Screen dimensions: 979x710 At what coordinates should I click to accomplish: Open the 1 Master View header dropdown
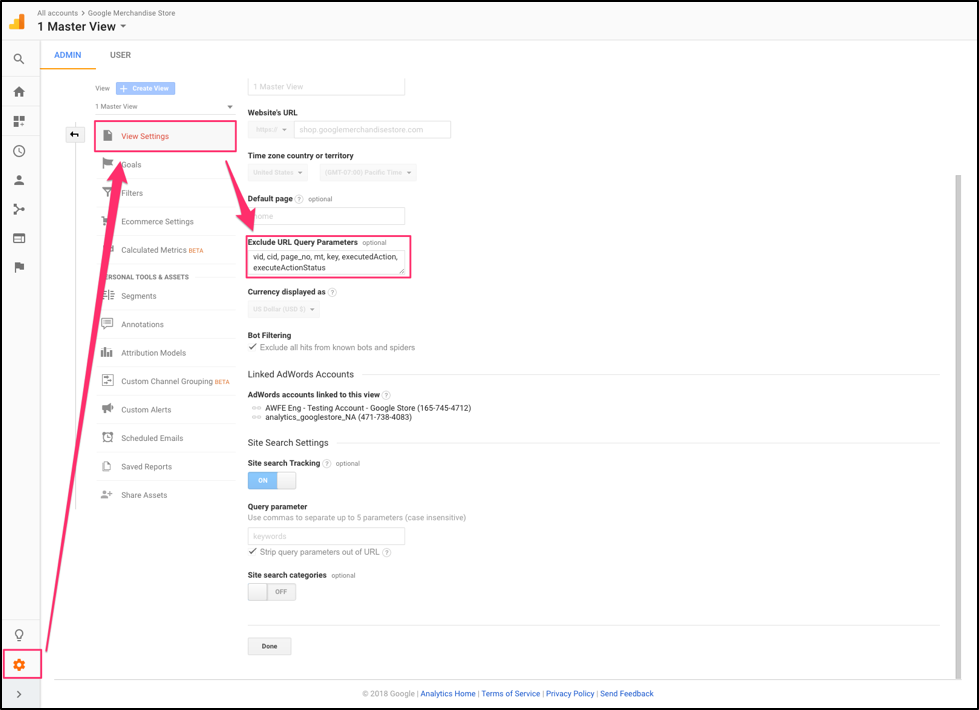(x=82, y=27)
